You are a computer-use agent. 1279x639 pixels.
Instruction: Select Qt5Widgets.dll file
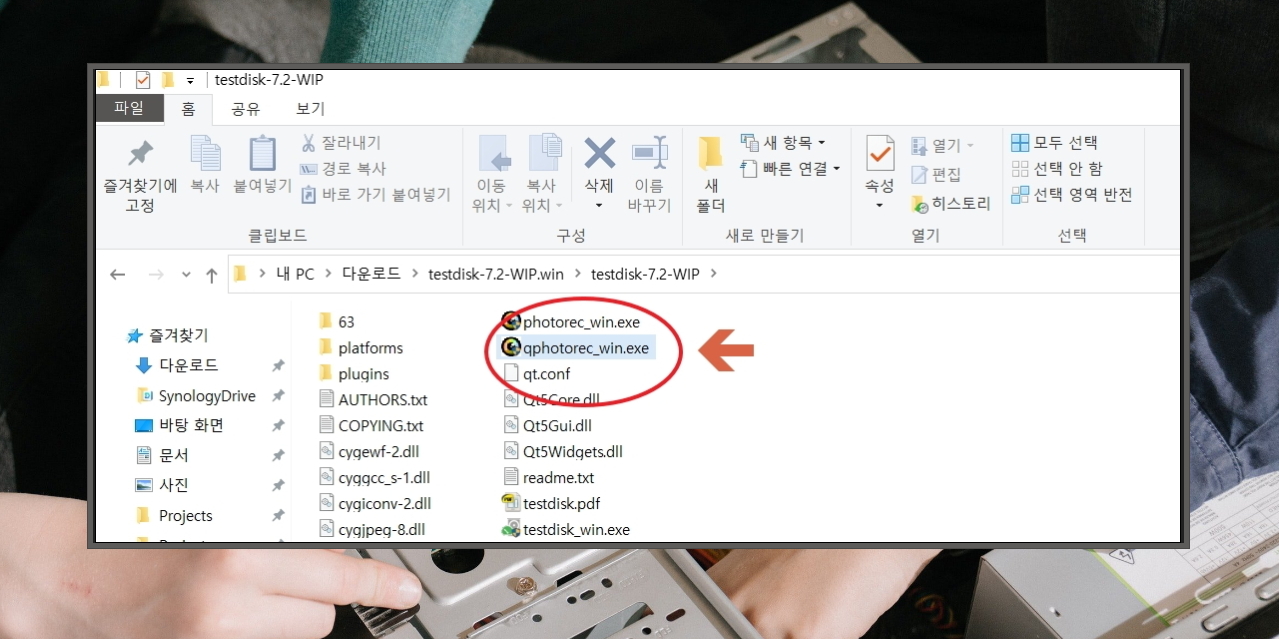tap(562, 452)
